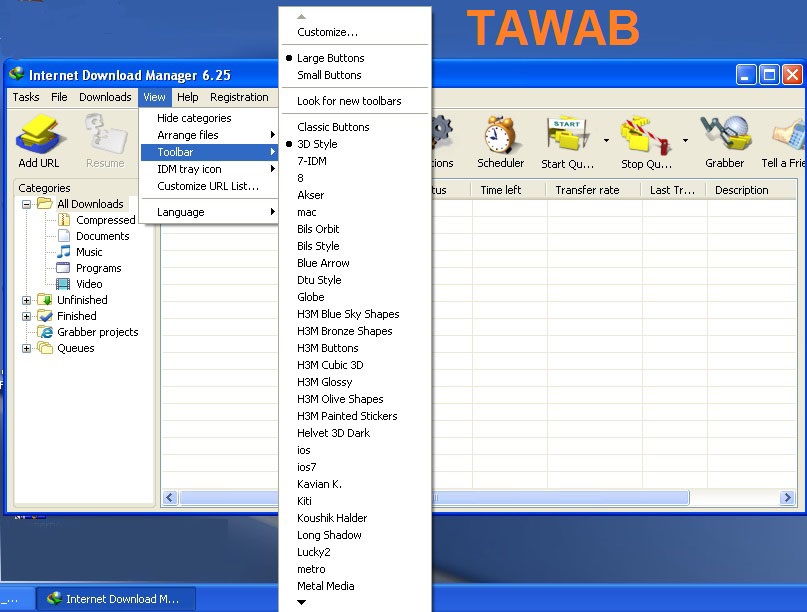Click the Tell a Friend icon
Viewport: 807px width, 612px height.
[x=788, y=137]
